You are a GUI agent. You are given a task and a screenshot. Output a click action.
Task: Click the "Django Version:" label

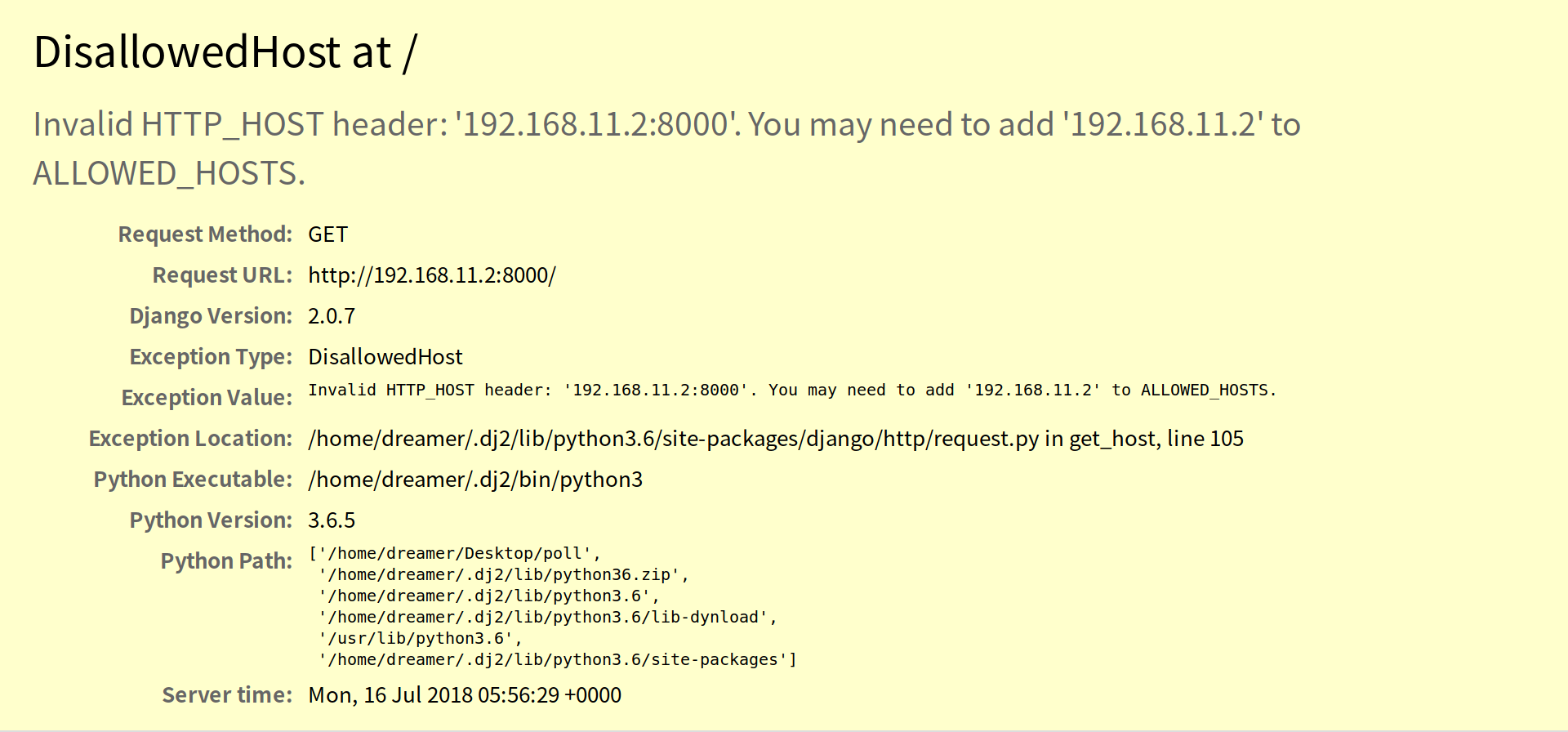(x=211, y=316)
